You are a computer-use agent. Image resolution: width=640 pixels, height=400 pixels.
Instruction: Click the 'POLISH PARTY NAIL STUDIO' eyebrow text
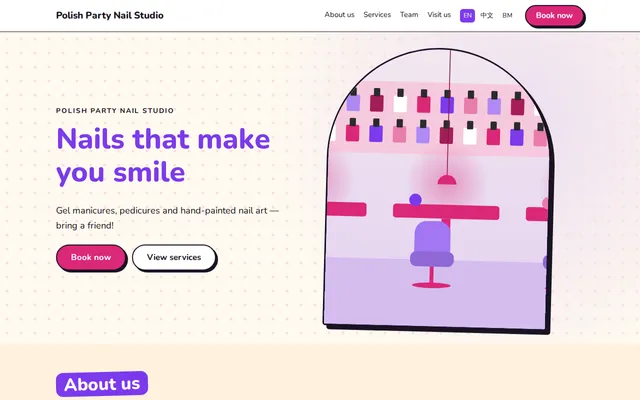point(115,111)
